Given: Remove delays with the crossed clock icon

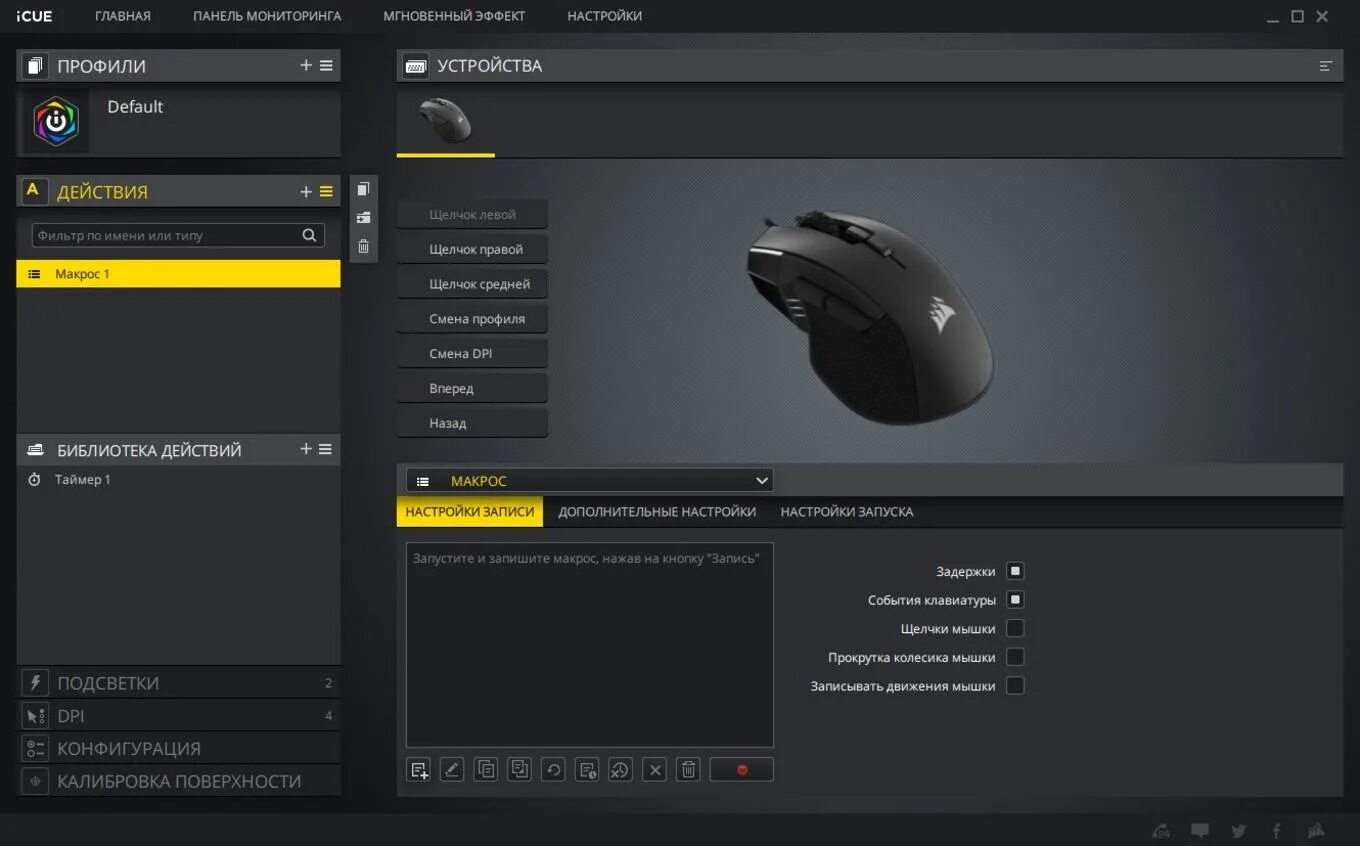Looking at the screenshot, I should click(x=620, y=770).
